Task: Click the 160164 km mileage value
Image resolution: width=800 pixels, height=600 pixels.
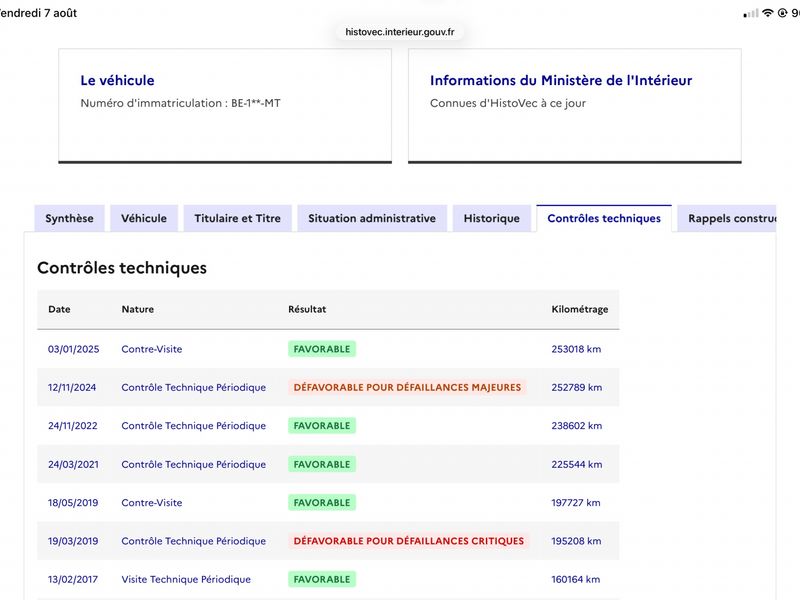Action: point(576,579)
